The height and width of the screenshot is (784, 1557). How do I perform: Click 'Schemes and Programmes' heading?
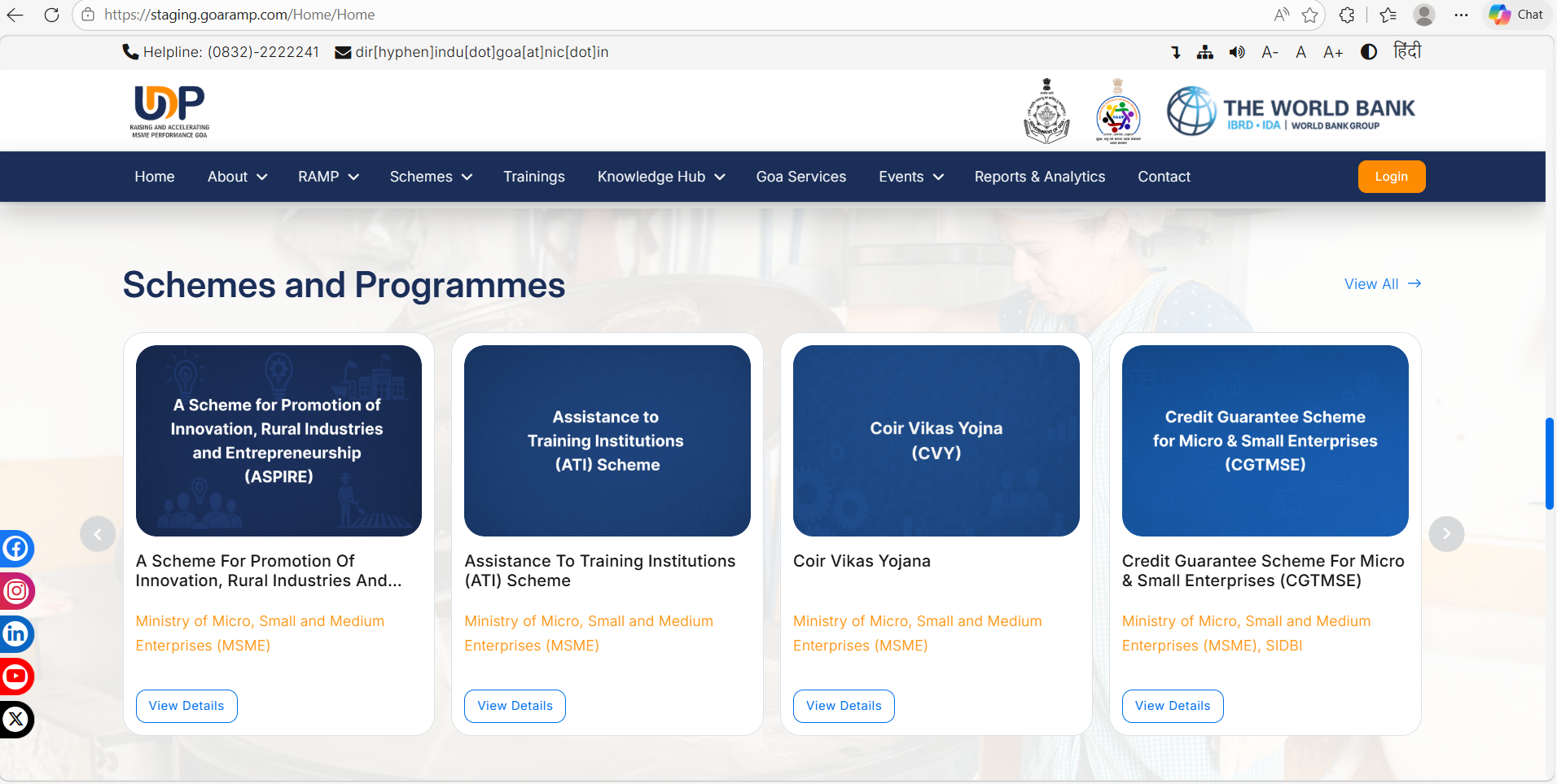[344, 285]
